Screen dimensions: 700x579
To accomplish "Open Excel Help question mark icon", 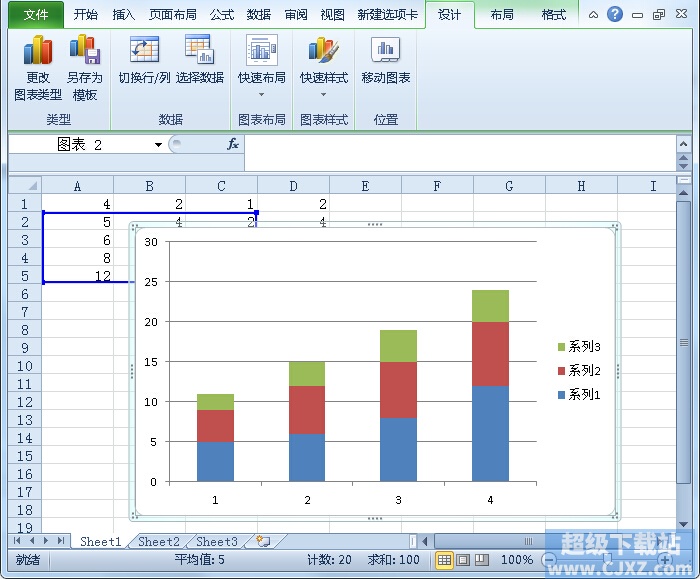I will [x=615, y=14].
